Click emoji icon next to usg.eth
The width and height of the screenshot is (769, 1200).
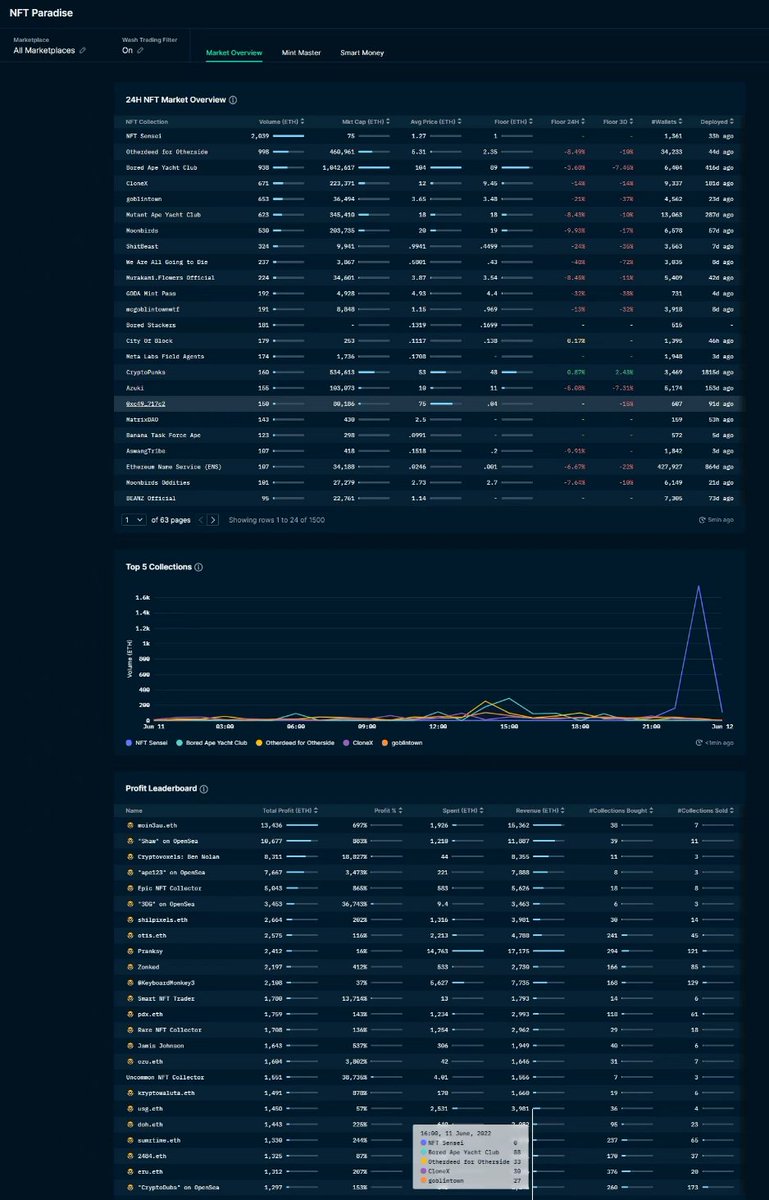click(130, 1109)
